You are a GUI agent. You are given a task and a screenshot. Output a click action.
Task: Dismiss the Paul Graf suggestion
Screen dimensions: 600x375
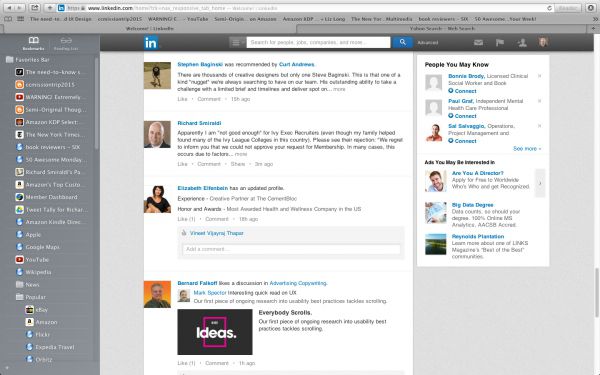pos(540,101)
